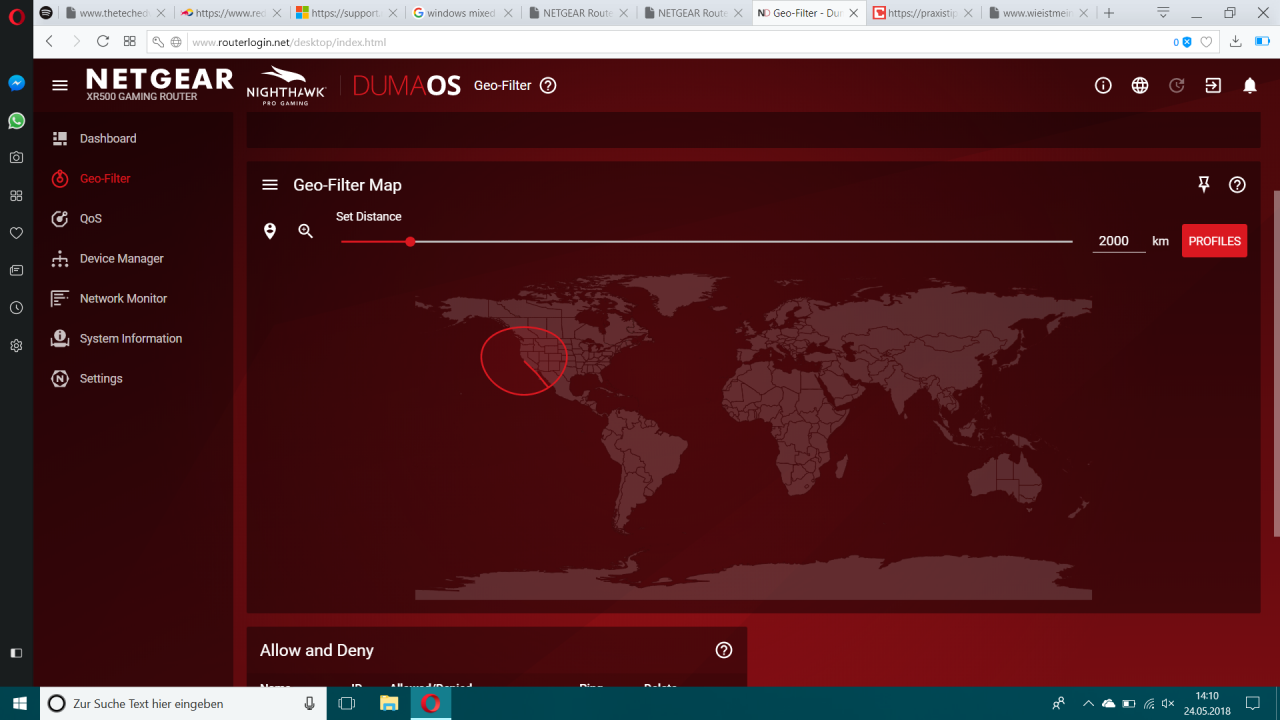Viewport: 1280px width, 720px height.
Task: Click the Set Distance slider handle
Action: 410,241
